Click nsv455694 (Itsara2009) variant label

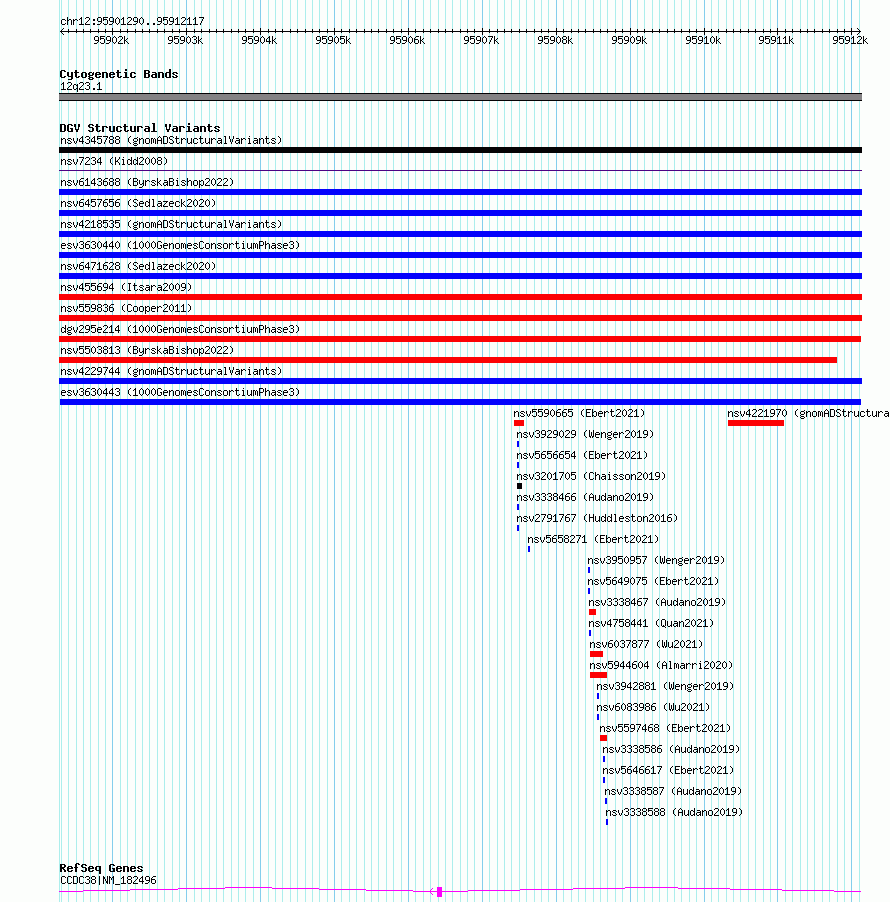coord(126,288)
